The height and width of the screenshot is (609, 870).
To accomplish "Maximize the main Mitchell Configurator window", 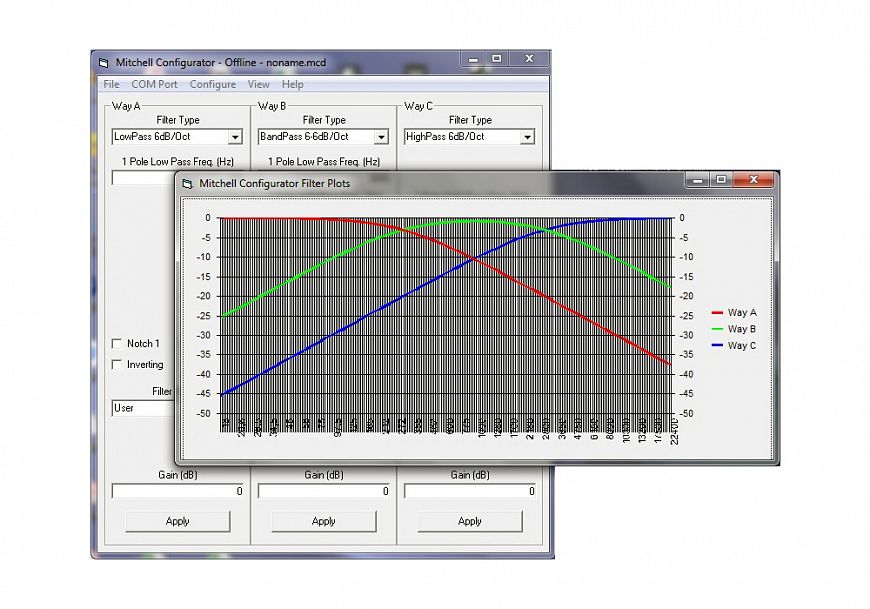I will tap(497, 59).
